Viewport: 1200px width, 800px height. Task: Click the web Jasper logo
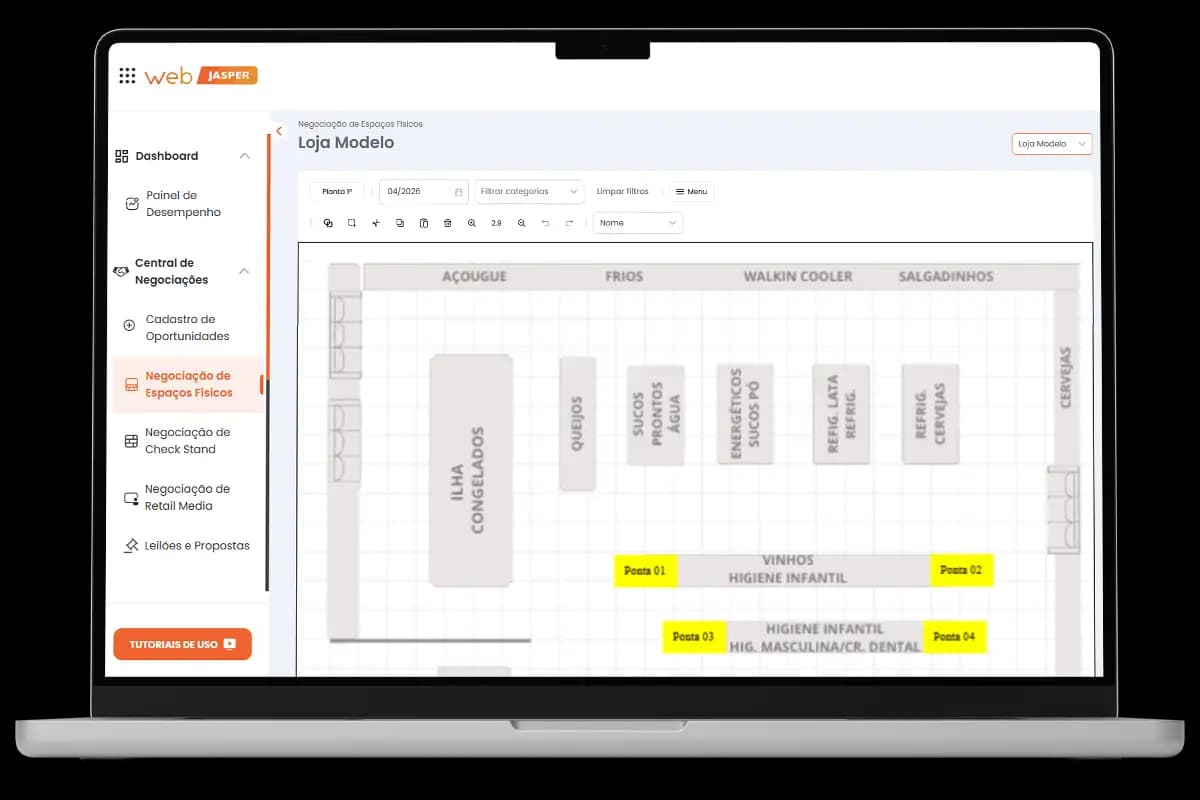click(201, 76)
